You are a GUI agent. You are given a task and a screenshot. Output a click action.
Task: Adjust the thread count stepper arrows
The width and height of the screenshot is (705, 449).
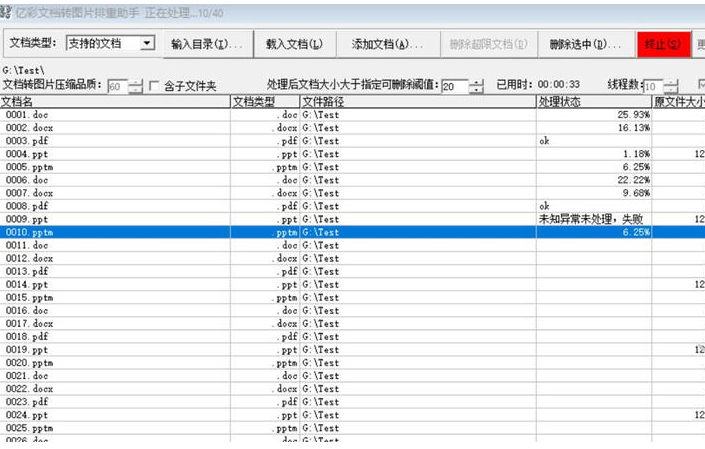(670, 86)
